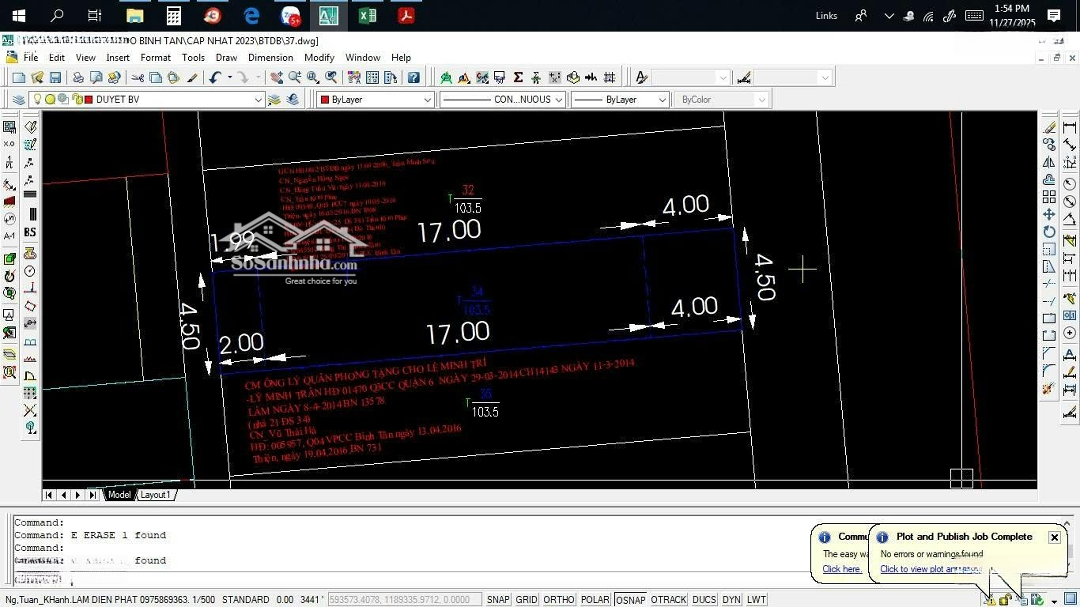Screen dimensions: 1080x607
Task: Close the Plot and Publish notification balloon
Action: tap(1054, 537)
